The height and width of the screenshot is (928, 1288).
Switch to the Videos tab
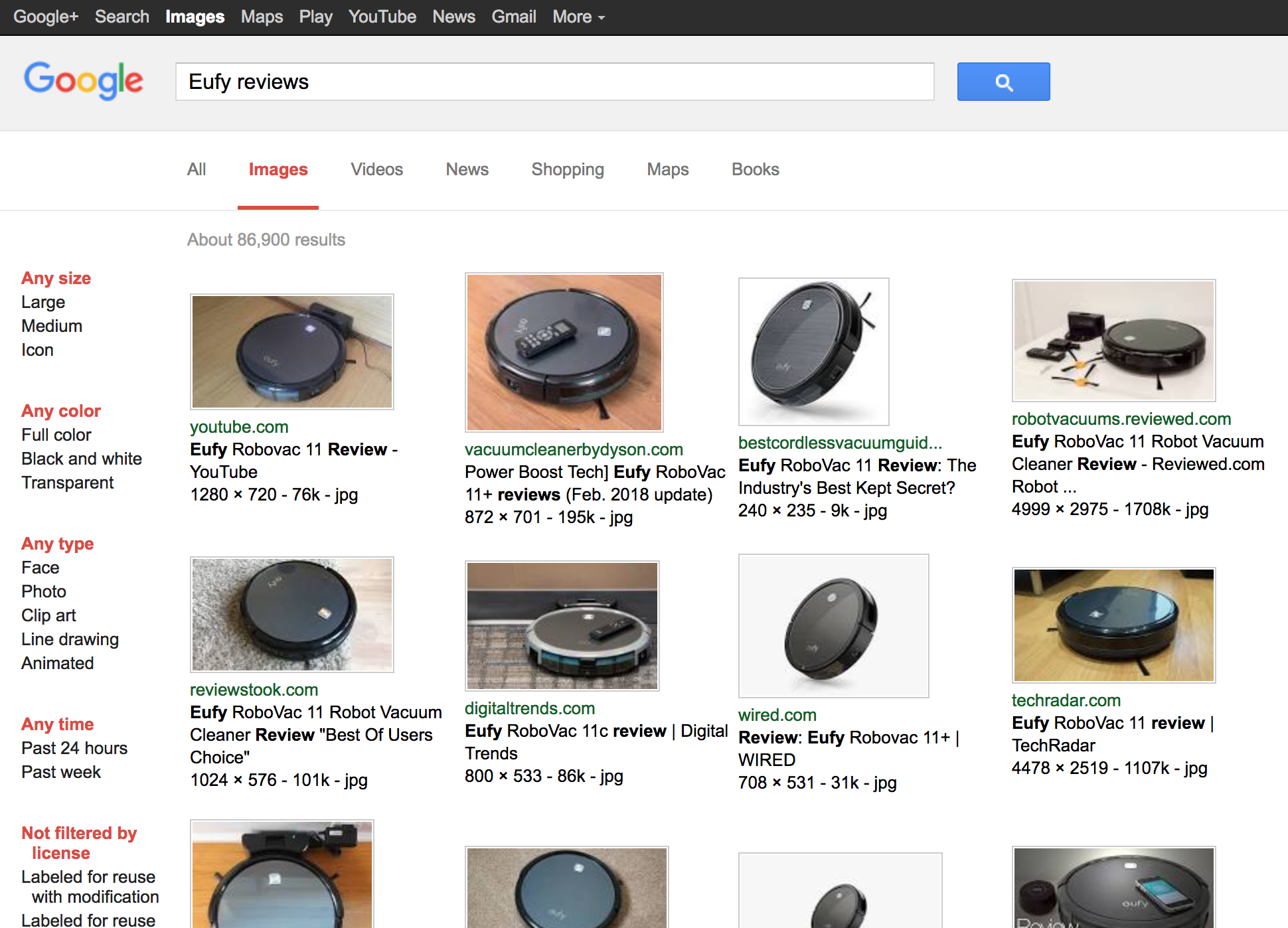[x=376, y=169]
